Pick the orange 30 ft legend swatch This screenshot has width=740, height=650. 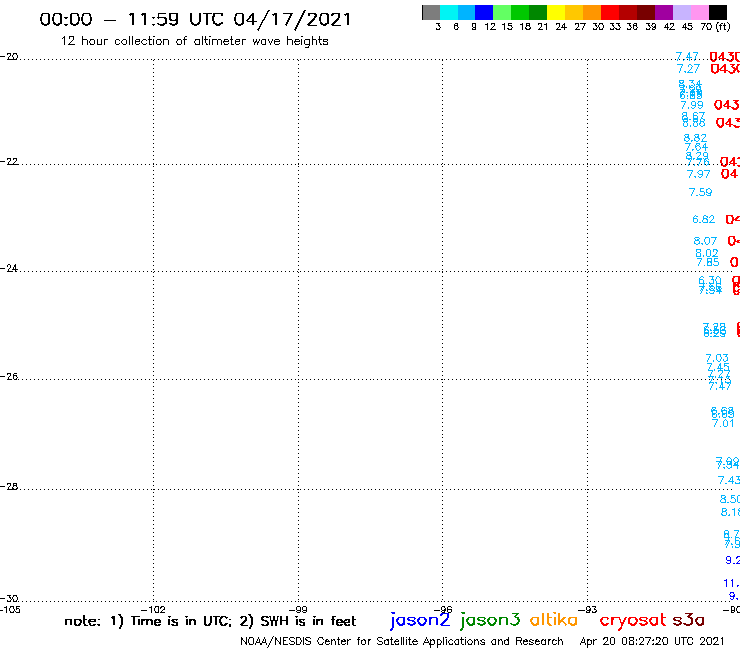(592, 12)
